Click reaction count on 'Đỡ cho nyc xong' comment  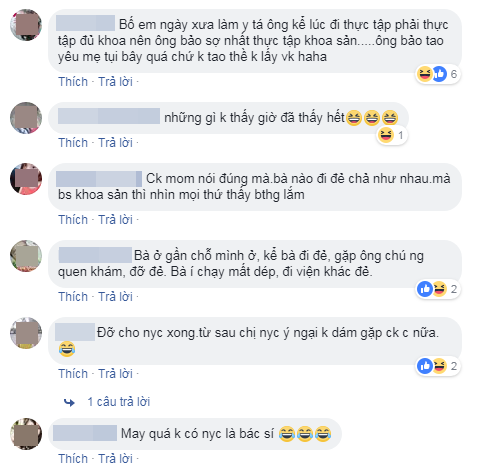[454, 366]
